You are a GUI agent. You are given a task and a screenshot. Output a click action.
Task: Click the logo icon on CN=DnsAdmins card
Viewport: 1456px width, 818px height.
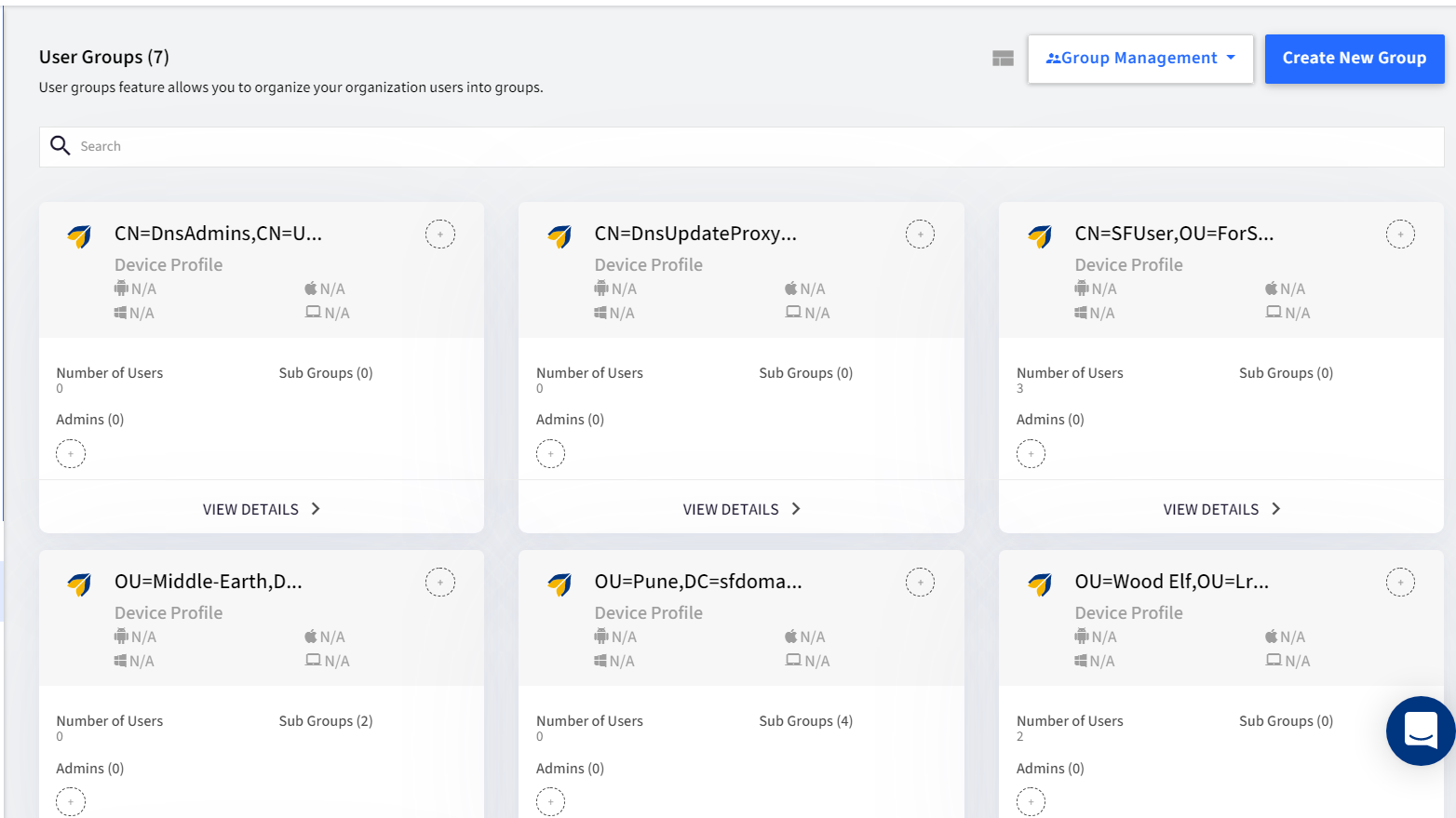coord(79,236)
